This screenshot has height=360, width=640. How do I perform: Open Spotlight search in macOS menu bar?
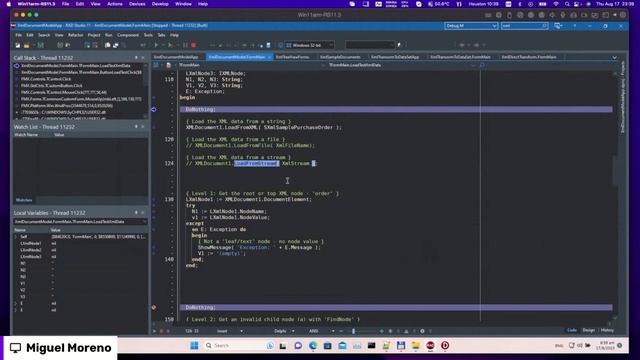point(567,4)
